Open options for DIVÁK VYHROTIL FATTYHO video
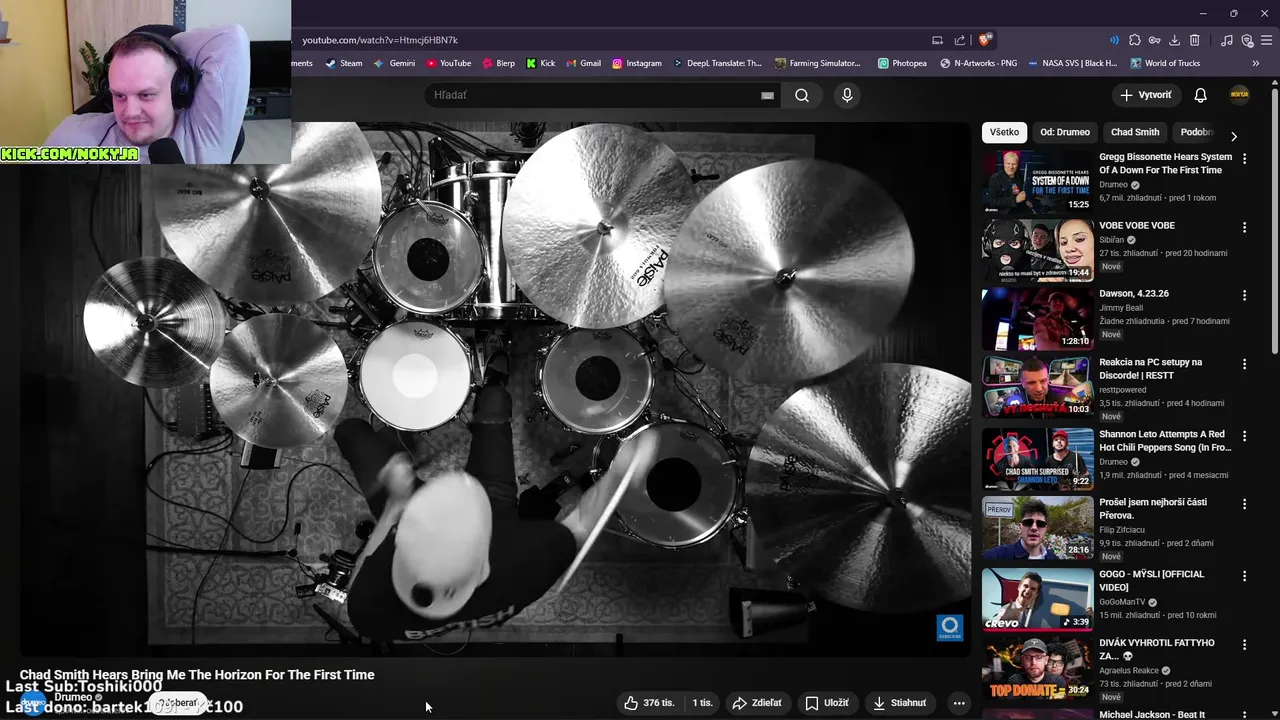 1244,645
